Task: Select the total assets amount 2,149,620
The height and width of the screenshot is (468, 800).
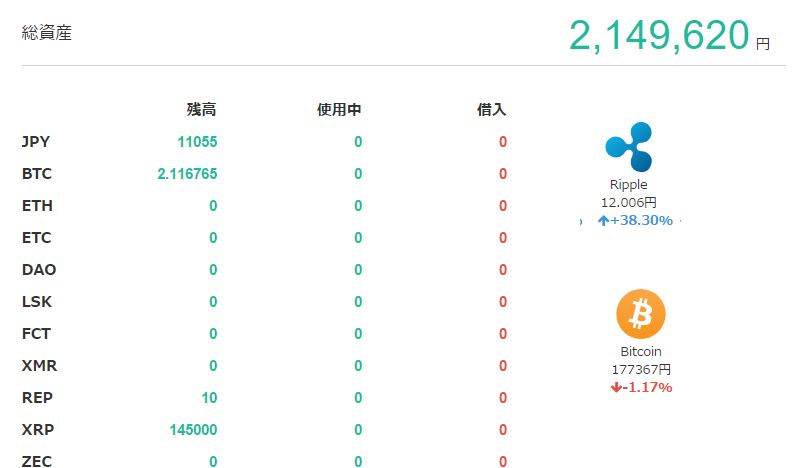Action: [658, 35]
